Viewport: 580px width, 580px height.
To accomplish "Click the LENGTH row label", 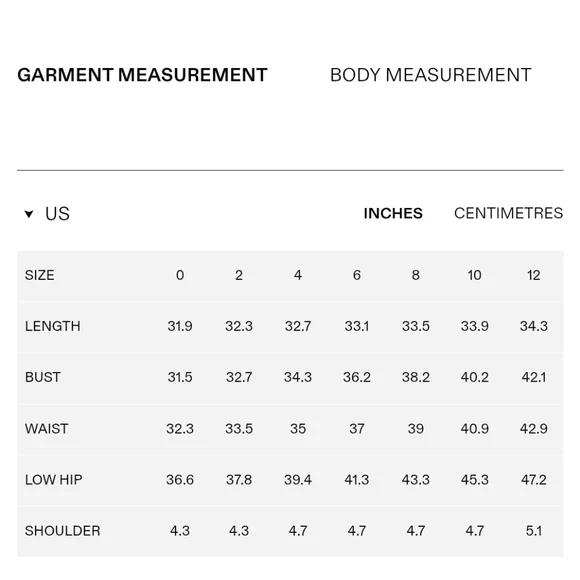I will 53,326.
